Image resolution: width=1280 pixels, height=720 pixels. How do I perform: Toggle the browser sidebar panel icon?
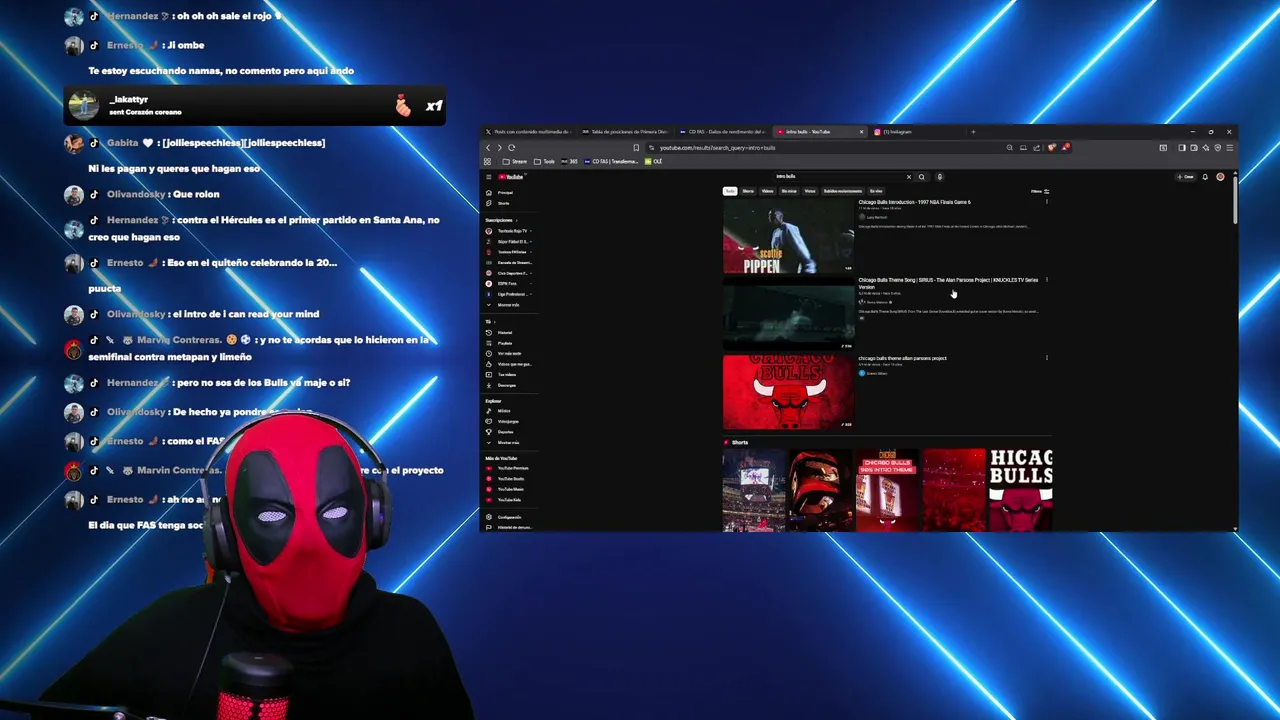coord(1182,148)
